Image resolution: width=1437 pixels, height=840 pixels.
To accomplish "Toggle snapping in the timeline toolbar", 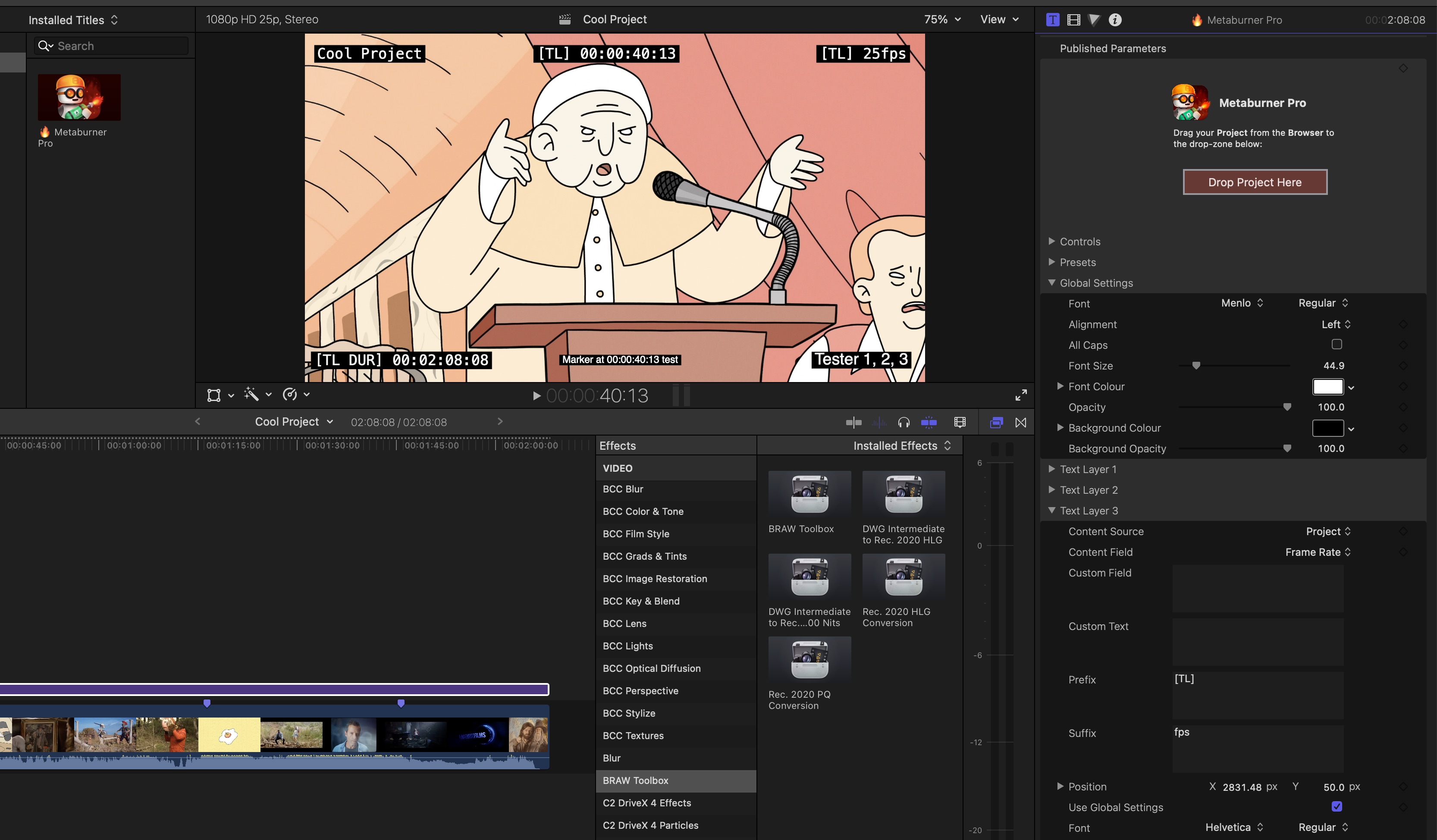I will pos(929,423).
